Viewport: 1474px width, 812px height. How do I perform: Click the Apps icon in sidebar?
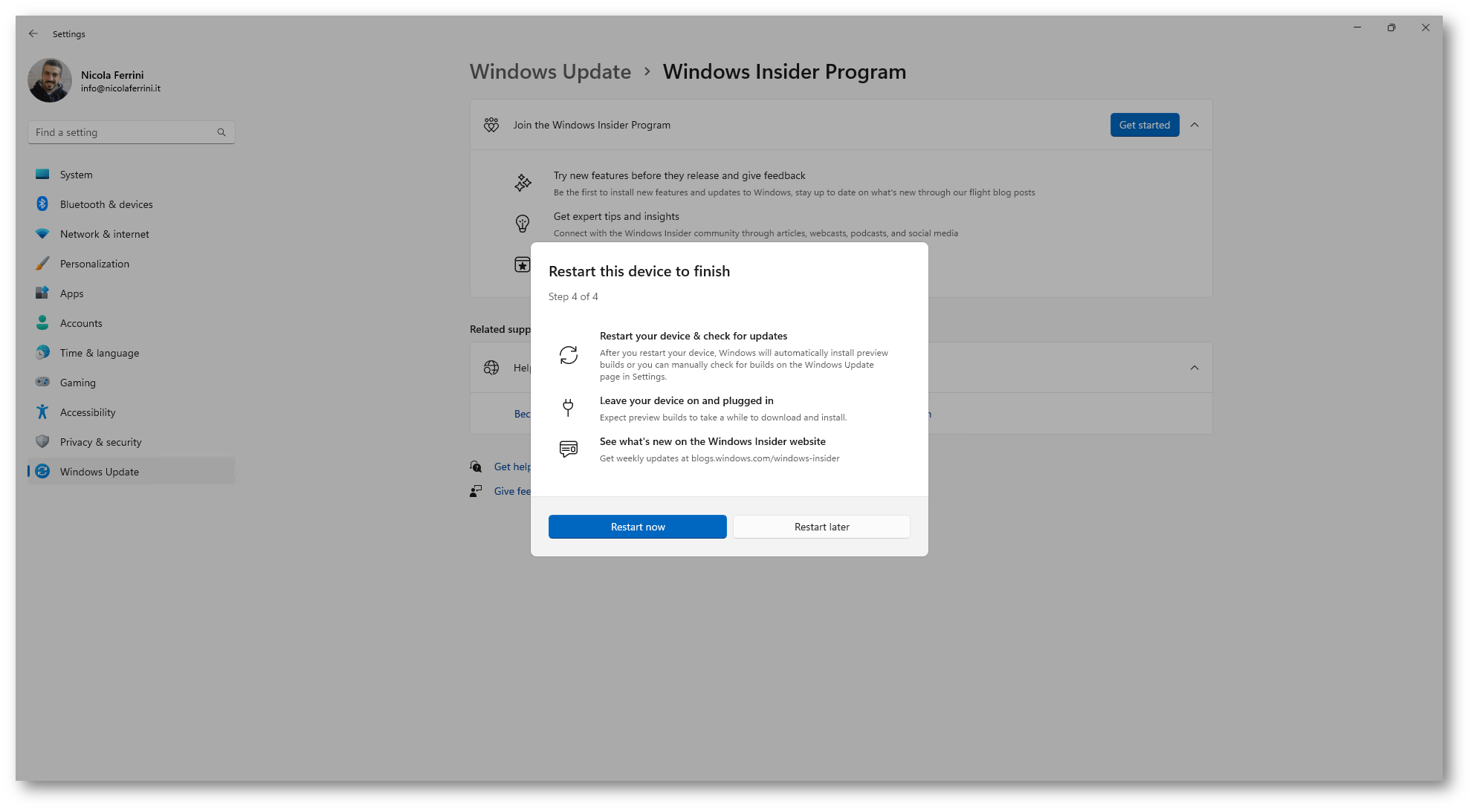coord(42,293)
